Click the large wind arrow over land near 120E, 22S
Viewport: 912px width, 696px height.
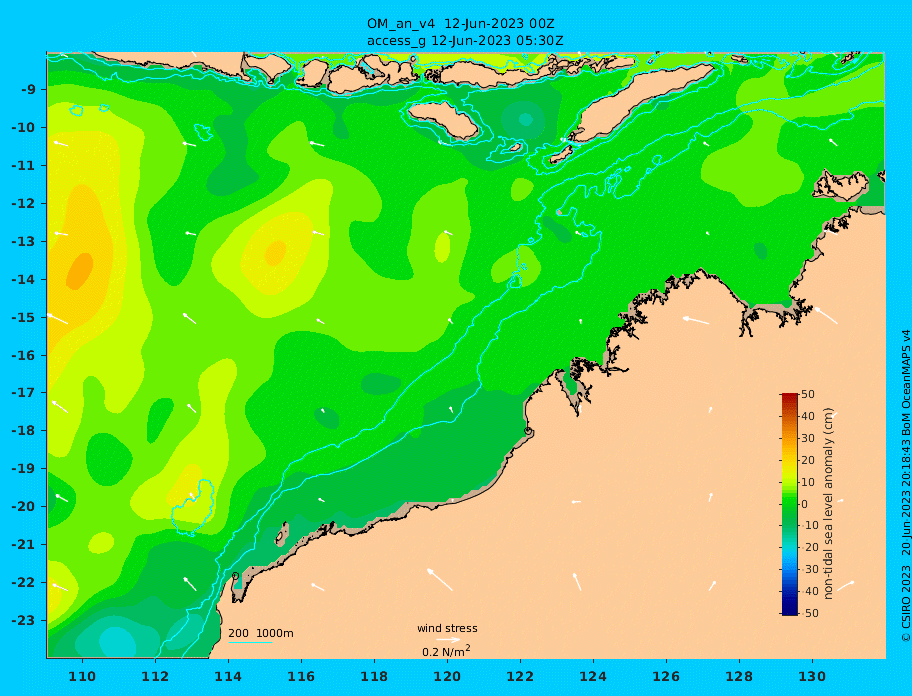(440, 580)
